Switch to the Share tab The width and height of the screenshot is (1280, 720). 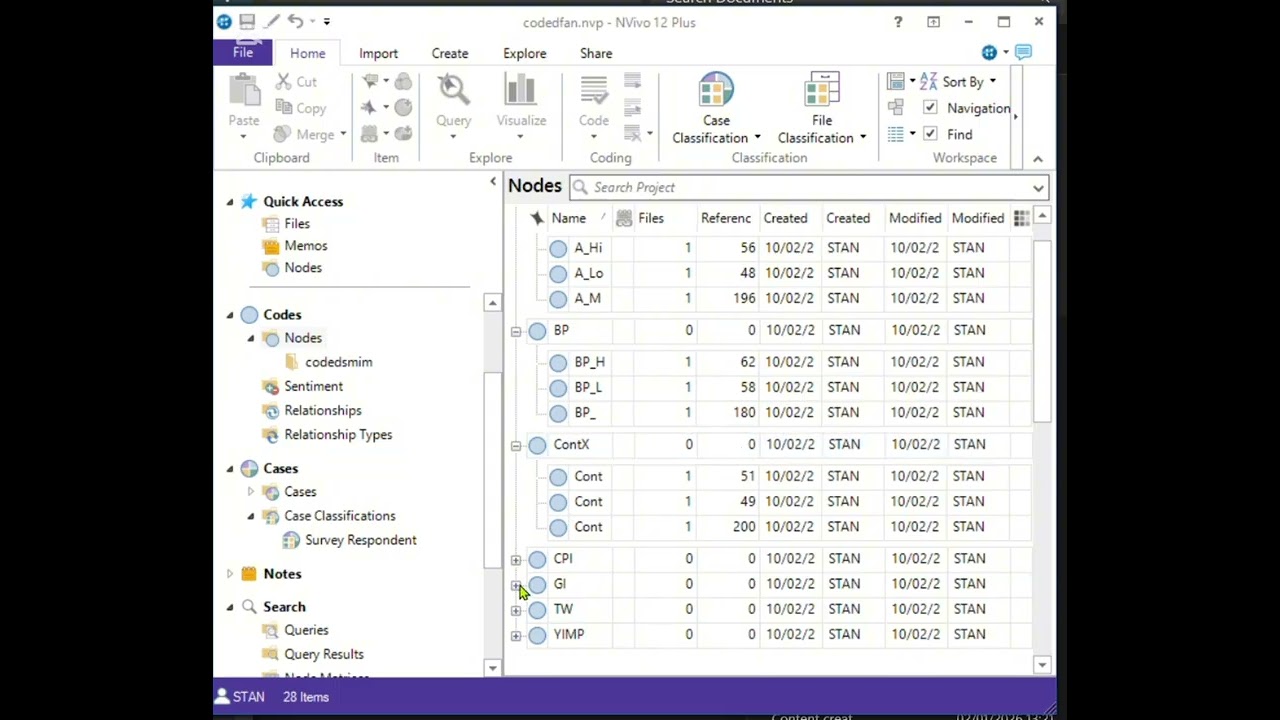[x=596, y=54]
